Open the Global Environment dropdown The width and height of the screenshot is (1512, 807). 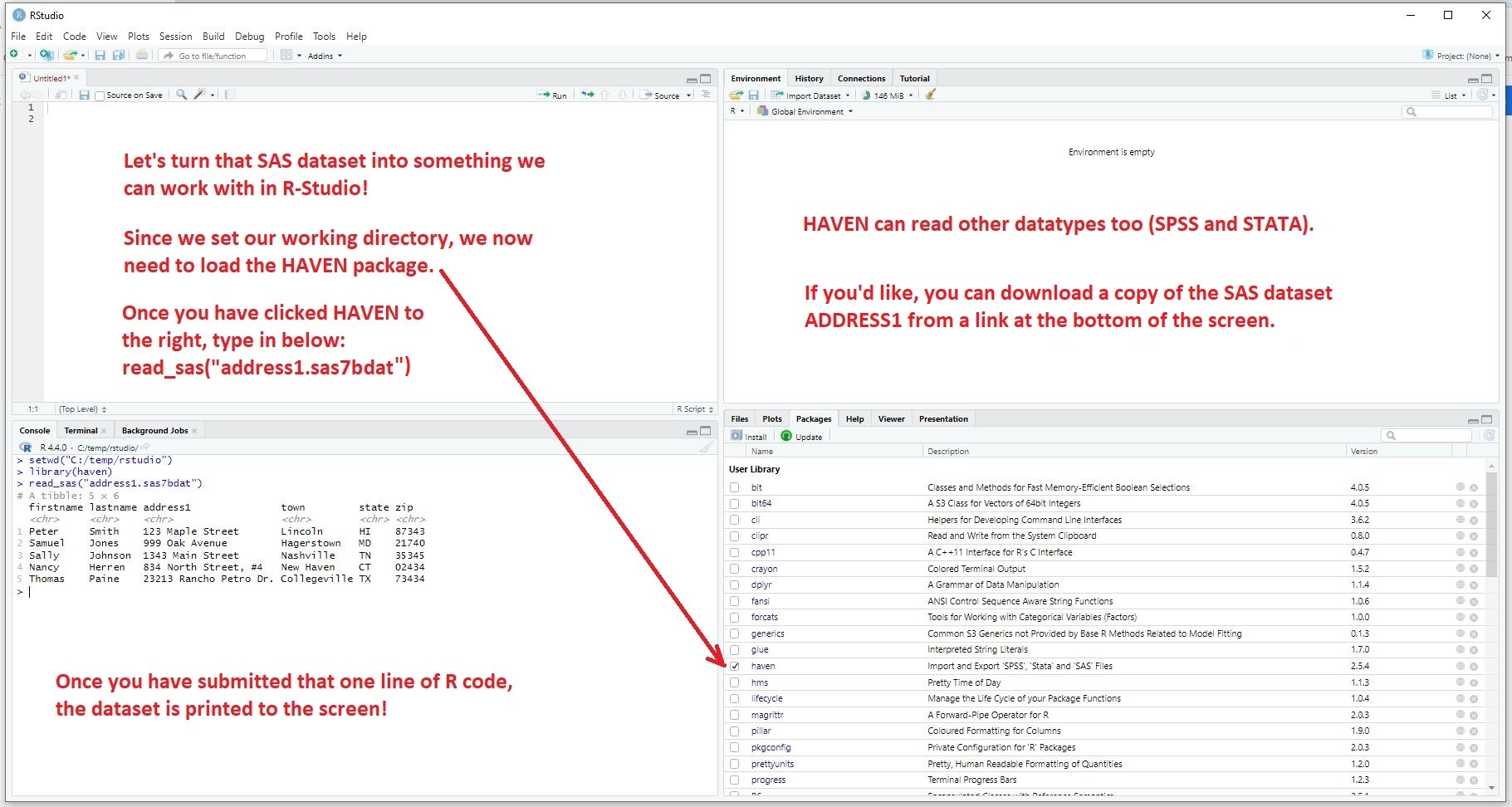[x=811, y=111]
